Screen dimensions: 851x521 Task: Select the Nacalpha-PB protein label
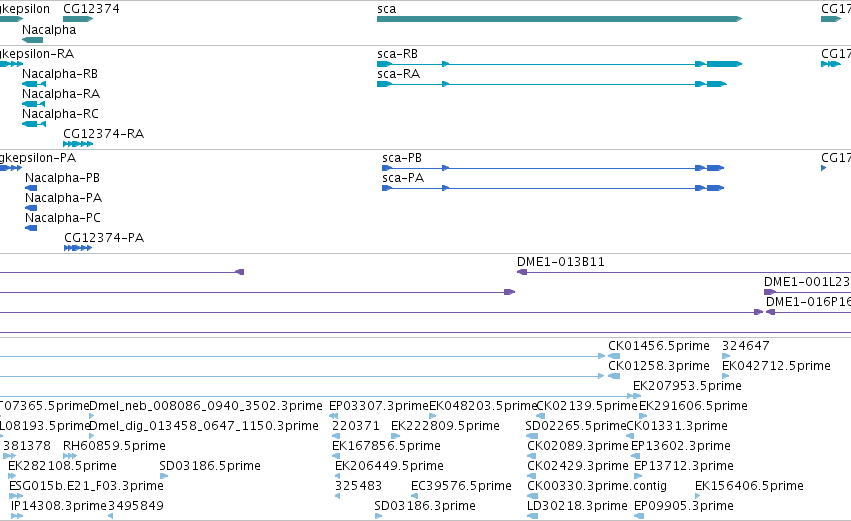coord(62,178)
